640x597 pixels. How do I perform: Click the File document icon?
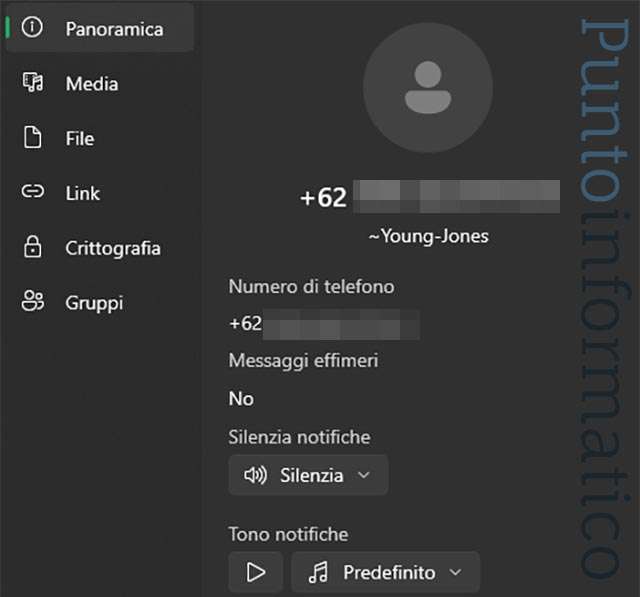point(33,138)
